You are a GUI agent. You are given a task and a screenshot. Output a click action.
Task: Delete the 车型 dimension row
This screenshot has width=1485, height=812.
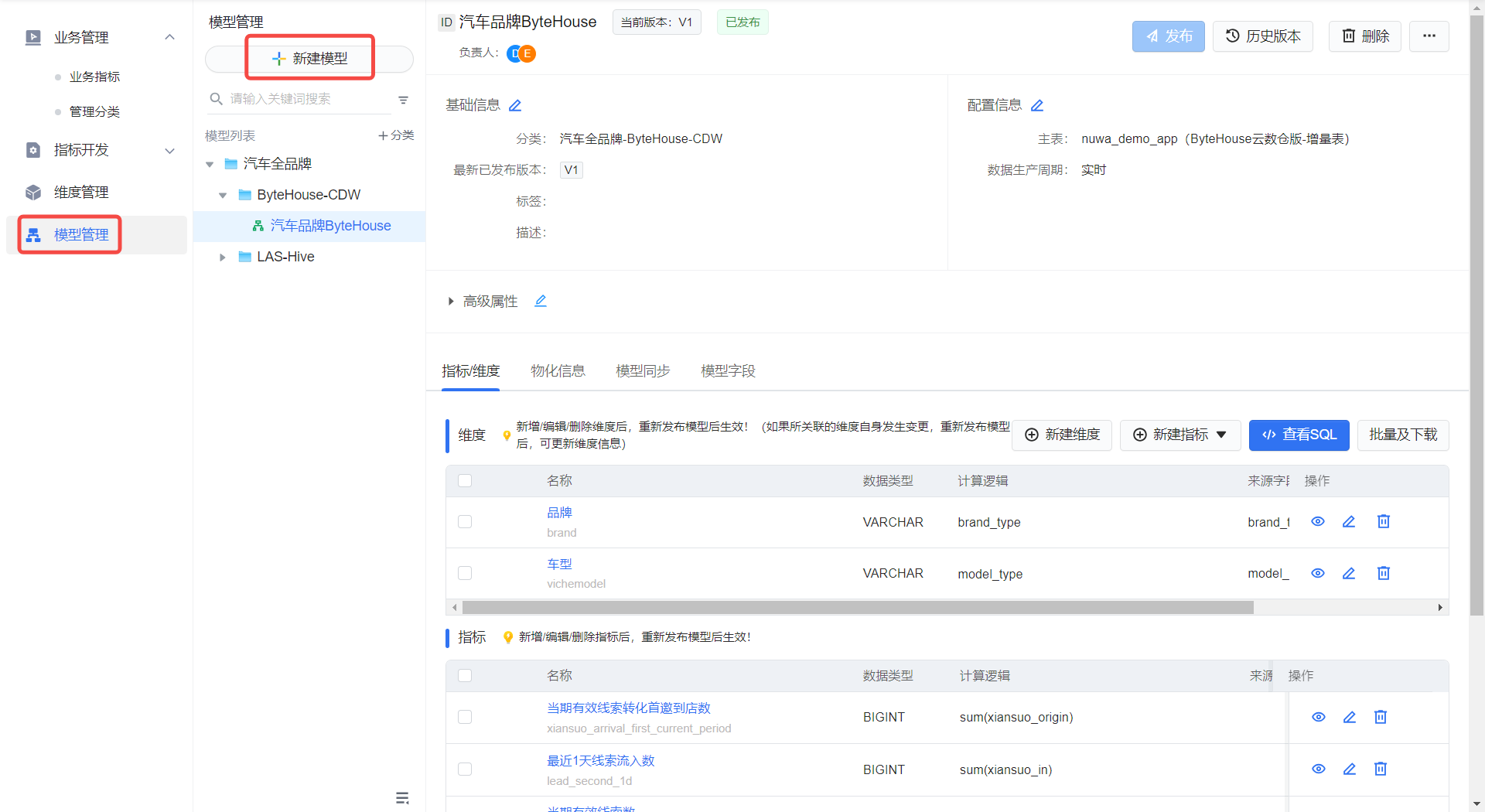point(1384,573)
